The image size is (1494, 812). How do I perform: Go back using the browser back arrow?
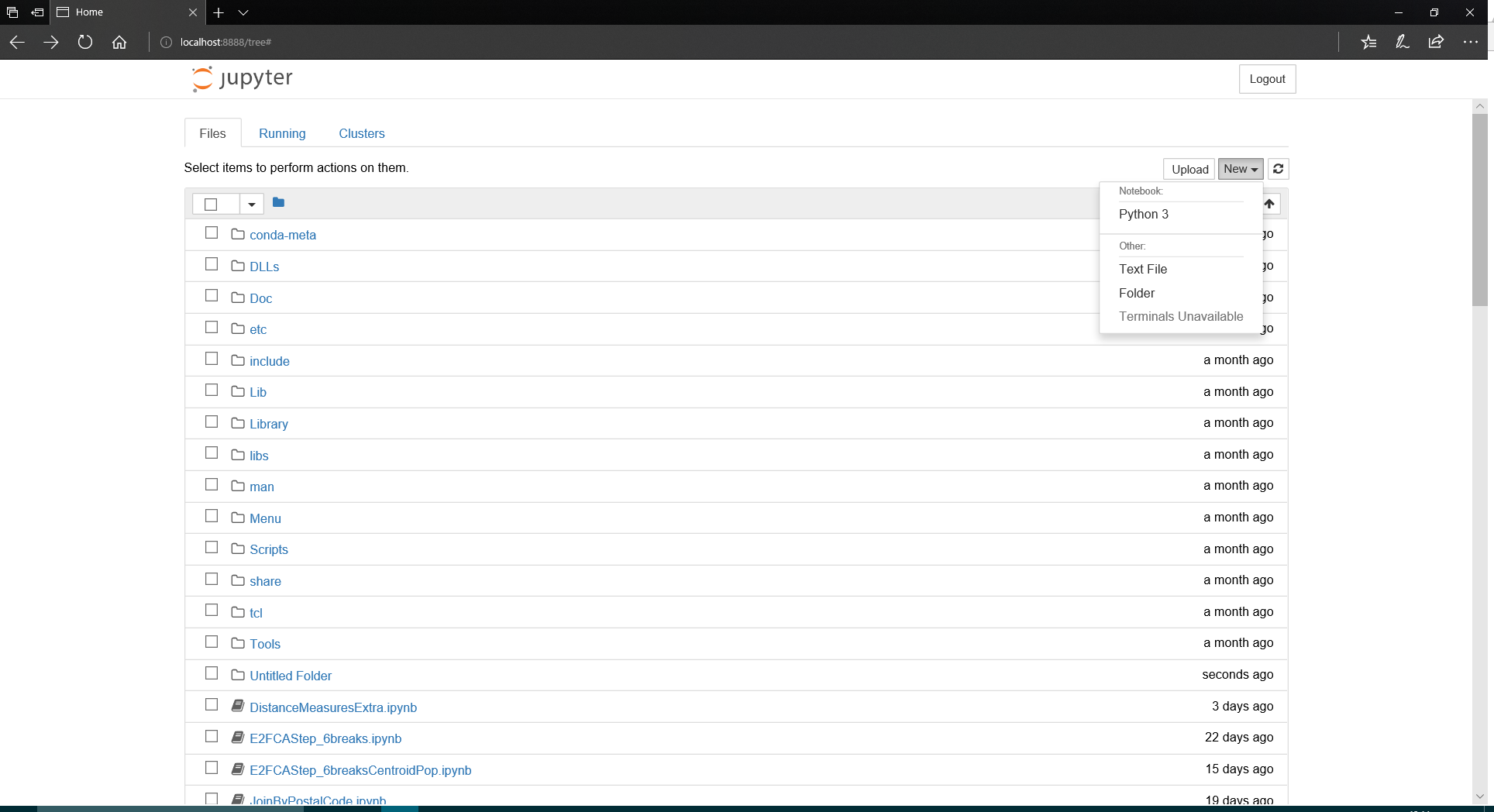tap(16, 42)
